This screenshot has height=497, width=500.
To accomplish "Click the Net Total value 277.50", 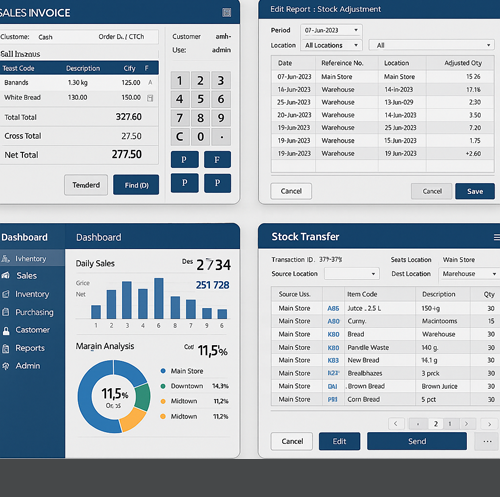I will click(x=127, y=155).
